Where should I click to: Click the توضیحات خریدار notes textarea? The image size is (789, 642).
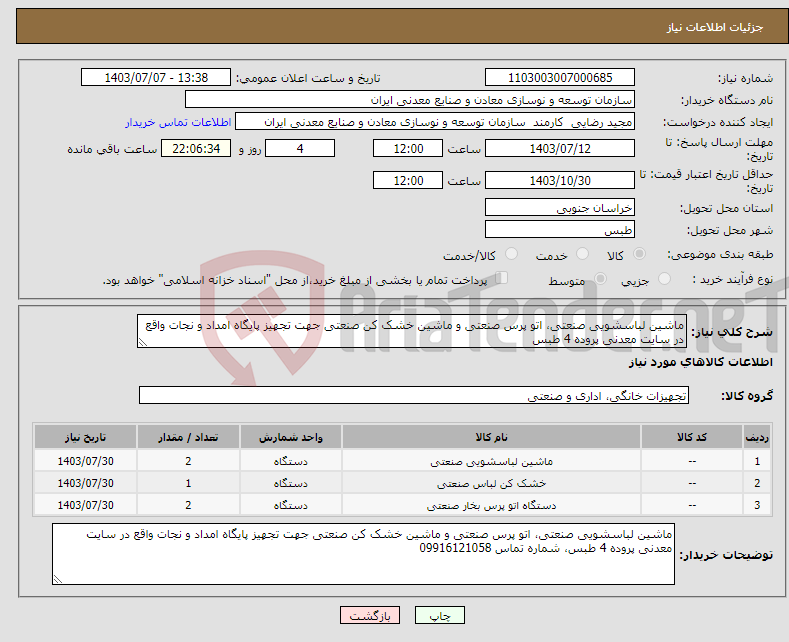pos(363,554)
